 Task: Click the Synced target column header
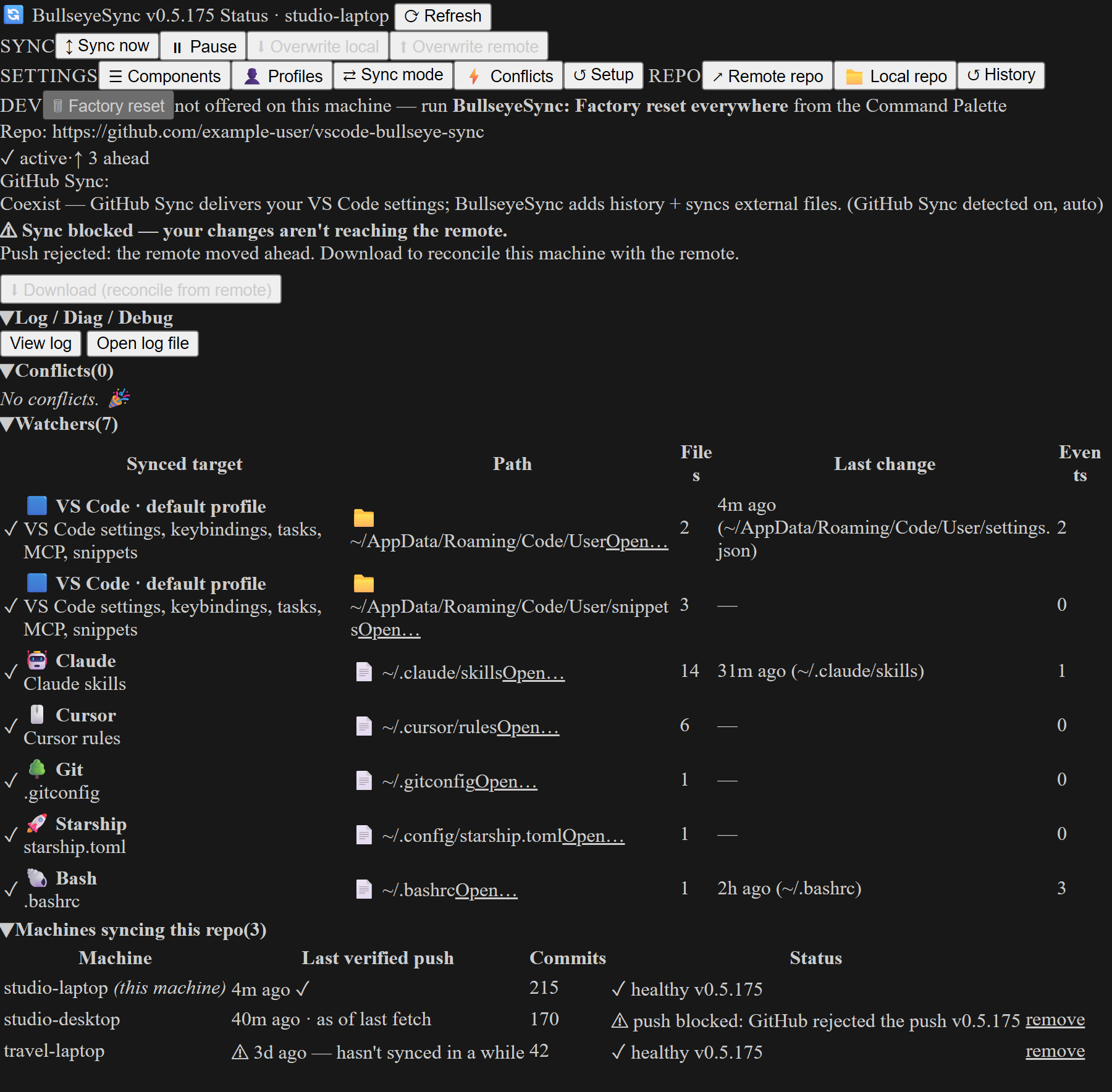(184, 464)
